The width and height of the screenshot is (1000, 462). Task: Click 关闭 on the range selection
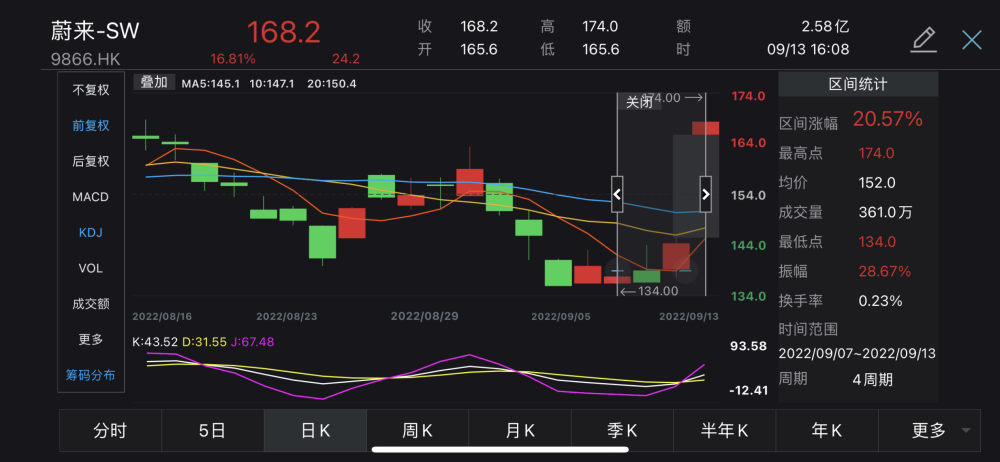pos(639,102)
